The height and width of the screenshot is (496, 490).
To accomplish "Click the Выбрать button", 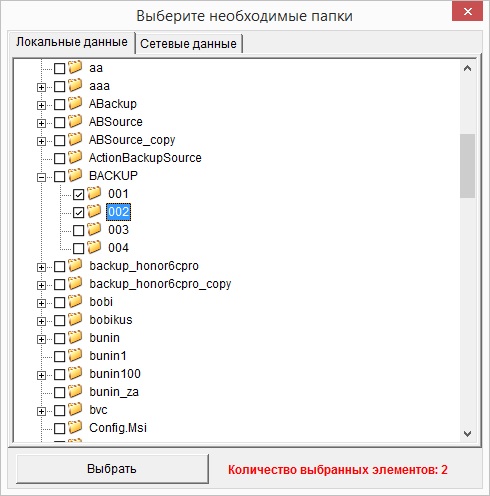I will tap(112, 469).
